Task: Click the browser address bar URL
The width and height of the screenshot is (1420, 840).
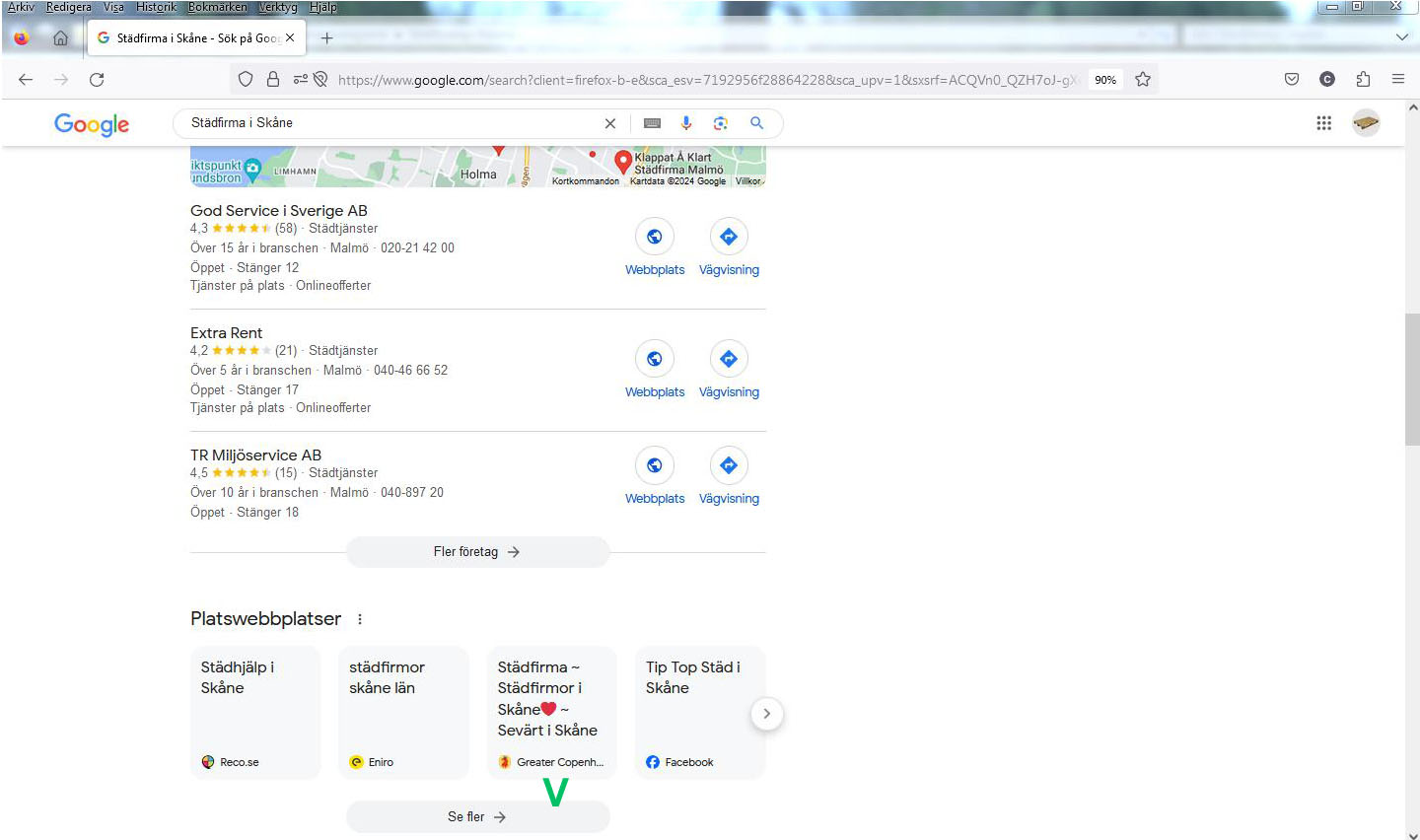Action: click(x=708, y=80)
